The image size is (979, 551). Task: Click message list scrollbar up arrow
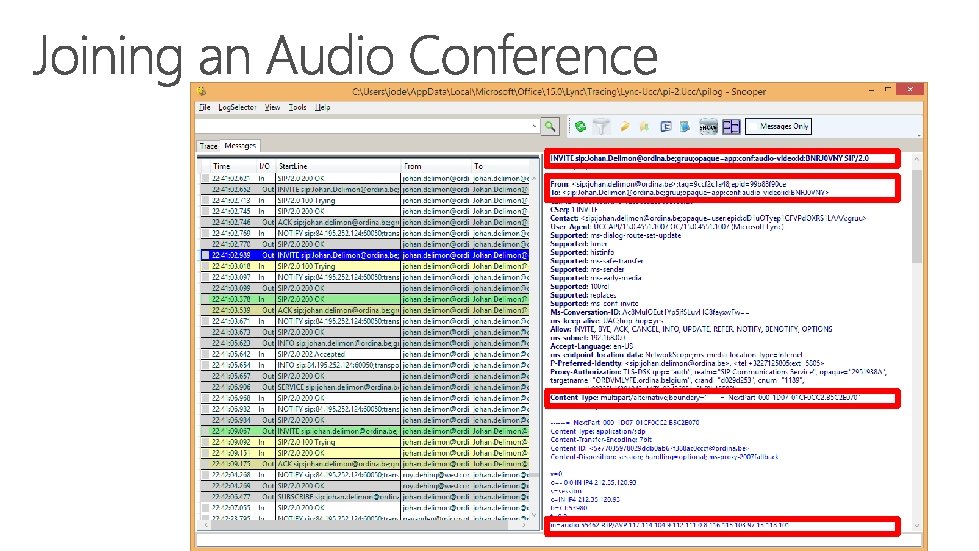coord(534,178)
